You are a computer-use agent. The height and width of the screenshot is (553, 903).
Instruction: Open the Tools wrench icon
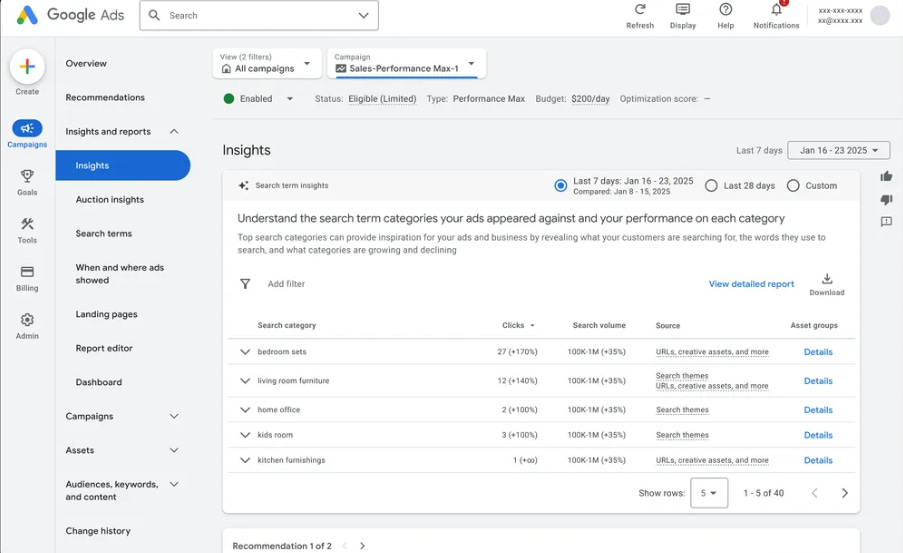pyautogui.click(x=27, y=224)
